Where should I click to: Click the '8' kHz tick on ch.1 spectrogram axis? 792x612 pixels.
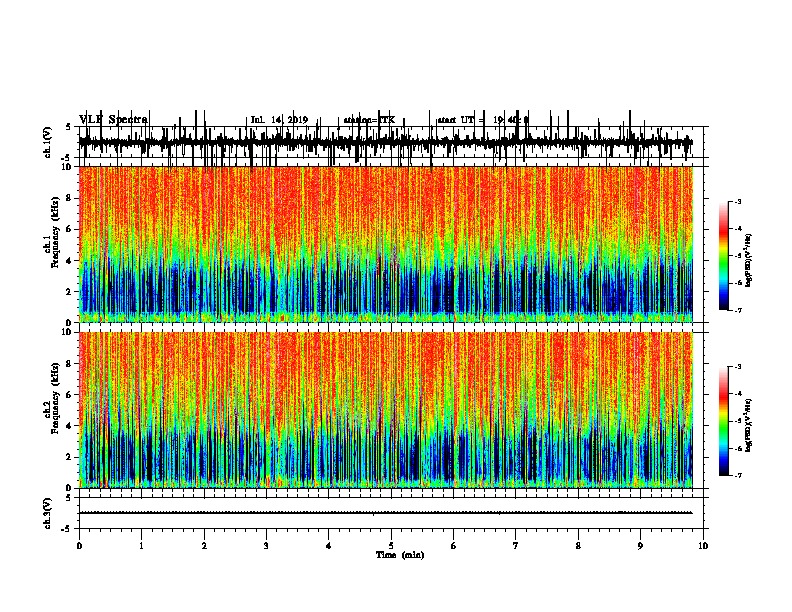point(70,198)
